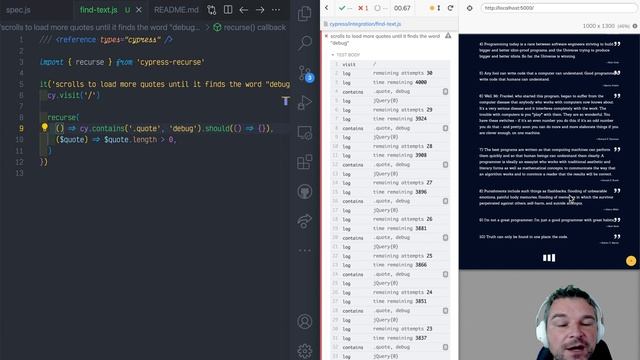Click the localhost:5000 URL field
Viewport: 640px width, 360px height.
point(558,8)
